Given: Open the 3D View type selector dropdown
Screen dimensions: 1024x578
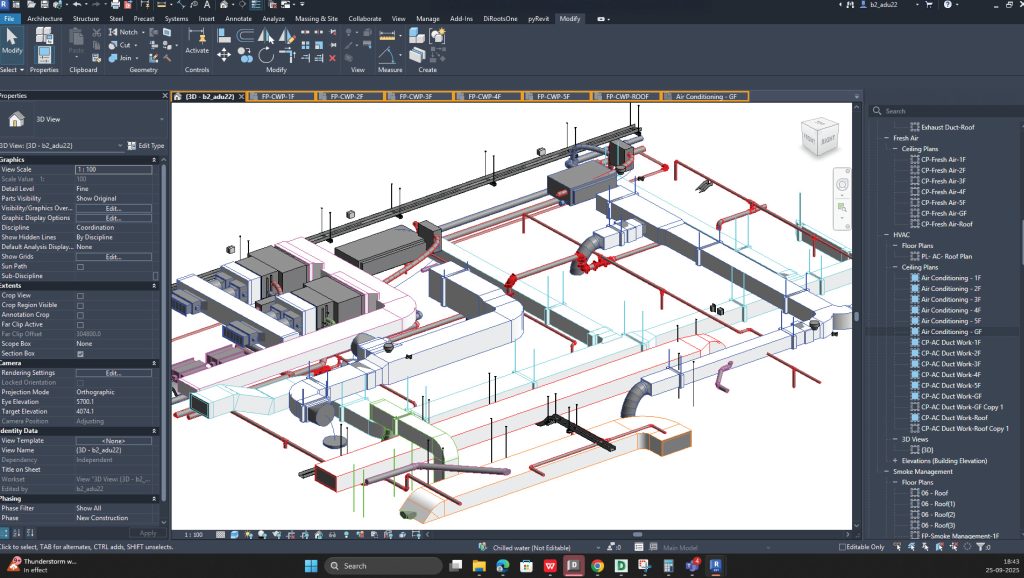Looking at the screenshot, I should [x=82, y=120].
